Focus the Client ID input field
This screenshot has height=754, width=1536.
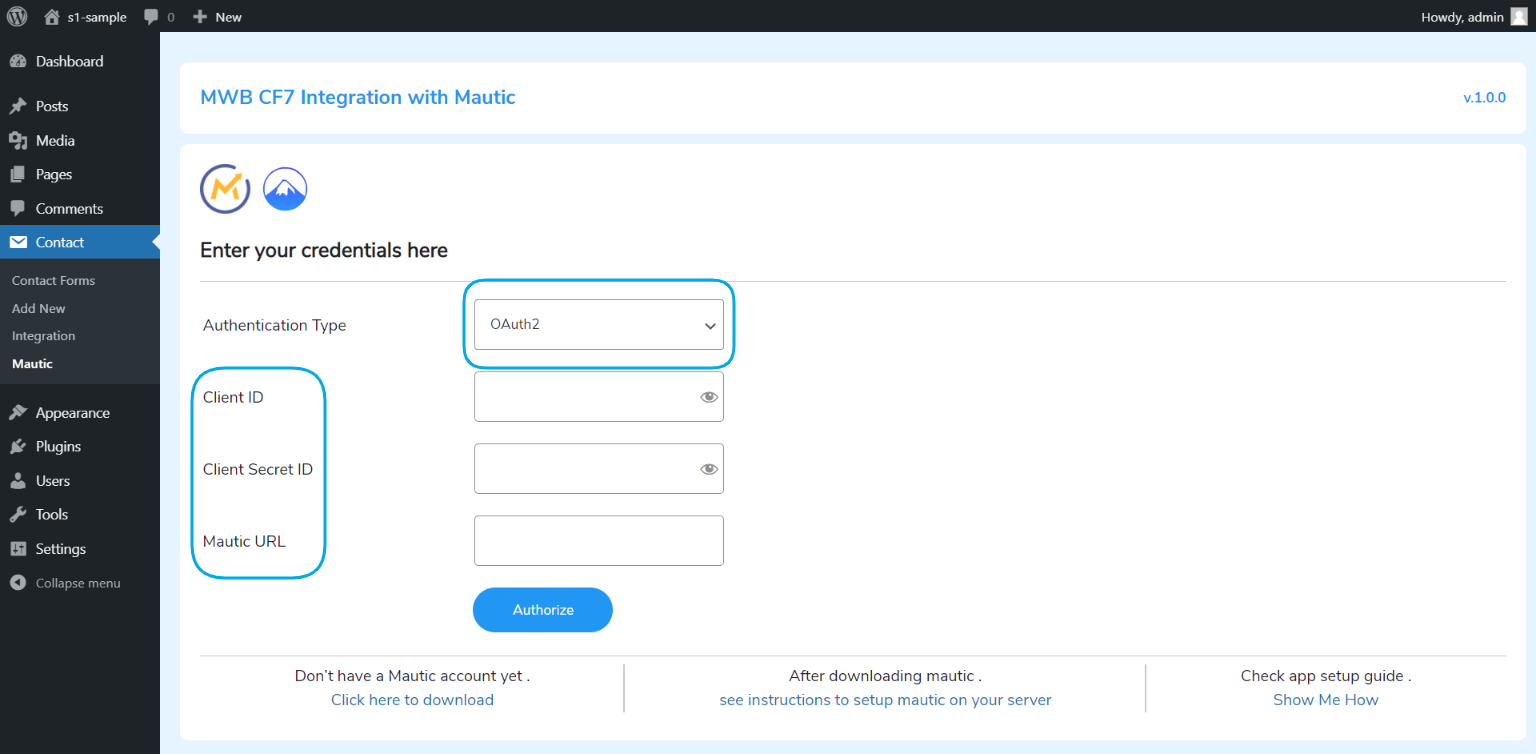[x=599, y=397]
